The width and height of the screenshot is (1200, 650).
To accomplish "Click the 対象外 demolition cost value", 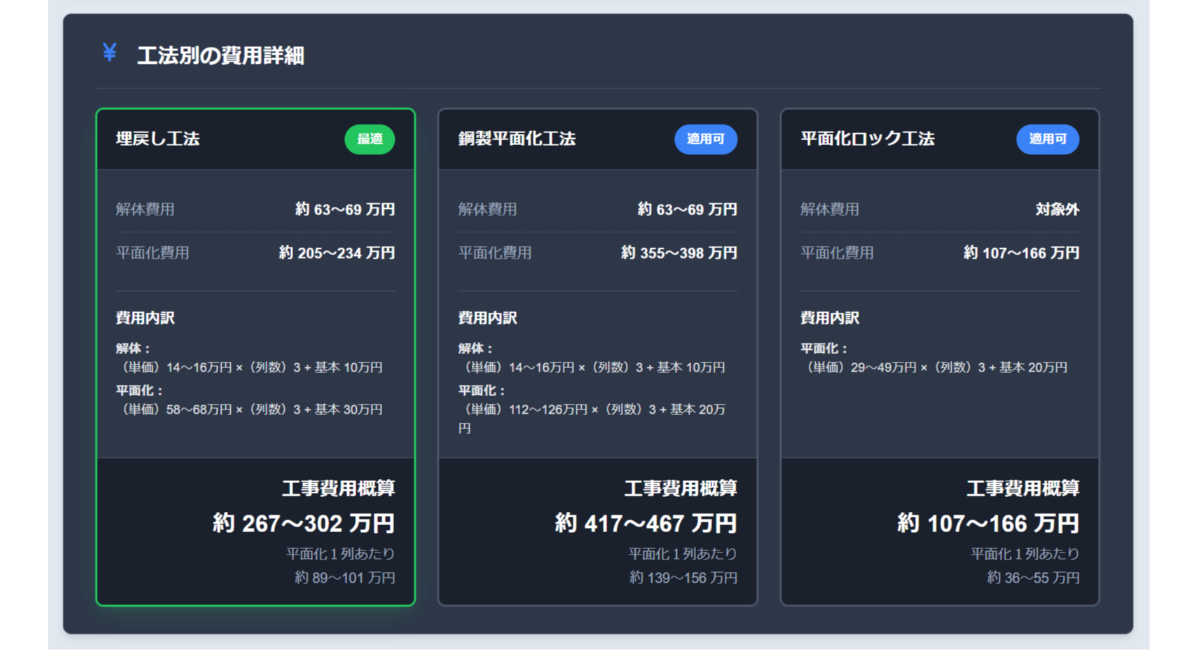I will click(1057, 210).
